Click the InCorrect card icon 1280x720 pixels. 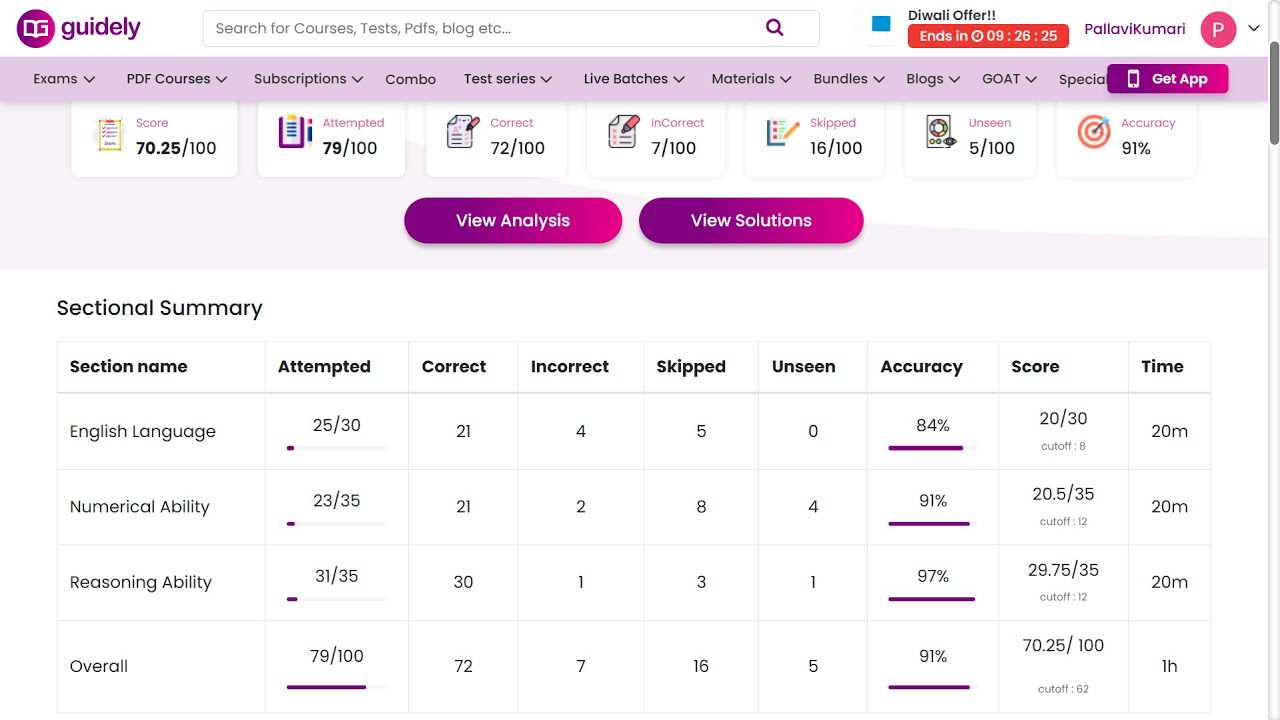623,132
